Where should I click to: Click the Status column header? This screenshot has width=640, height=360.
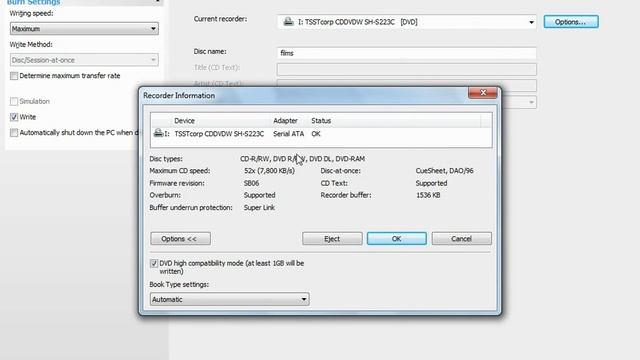point(321,121)
